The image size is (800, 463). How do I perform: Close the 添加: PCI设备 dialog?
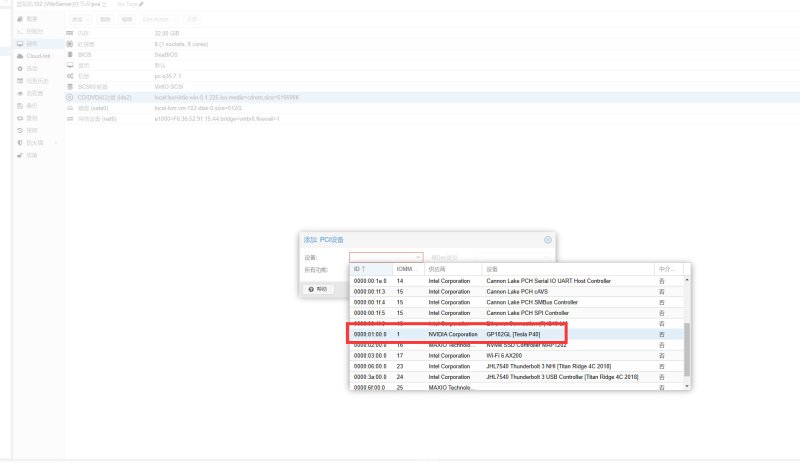[547, 240]
